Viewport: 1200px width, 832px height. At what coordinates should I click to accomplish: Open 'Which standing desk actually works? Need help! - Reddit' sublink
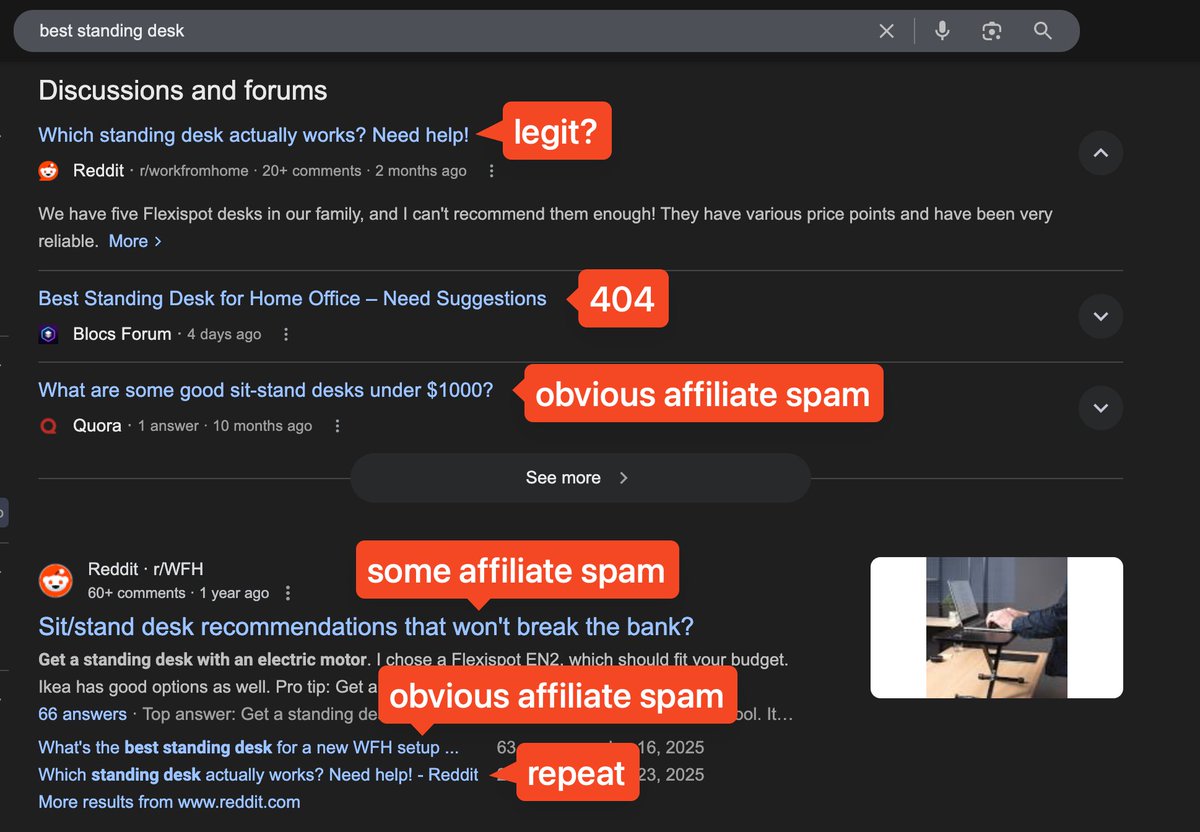(x=258, y=774)
